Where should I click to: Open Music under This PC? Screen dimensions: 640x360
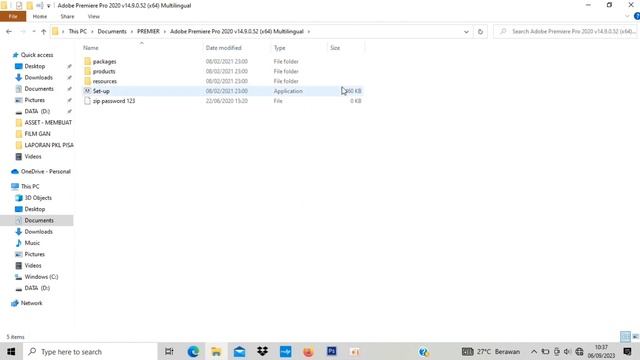(32, 243)
